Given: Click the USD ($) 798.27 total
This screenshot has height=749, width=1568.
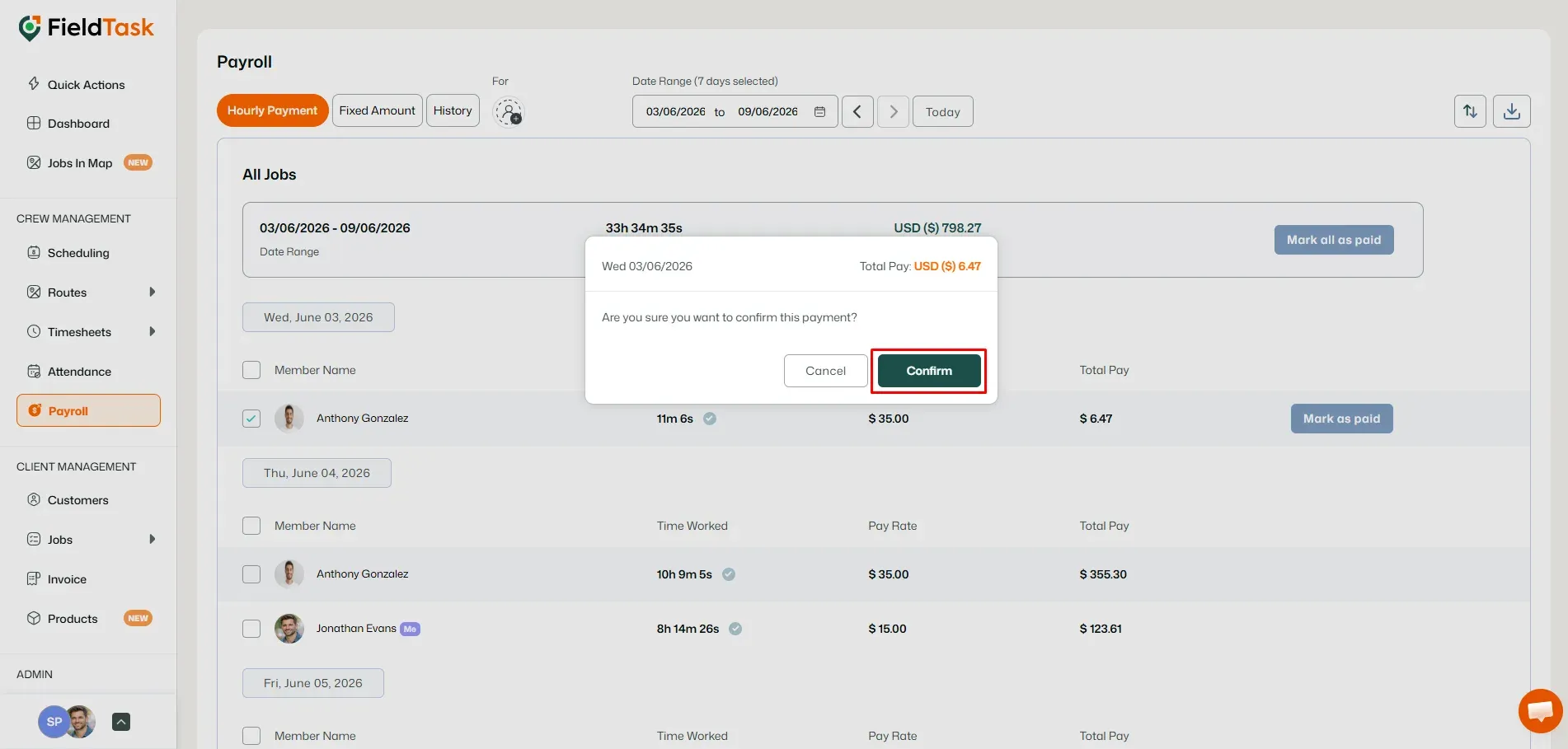Looking at the screenshot, I should coord(937,227).
